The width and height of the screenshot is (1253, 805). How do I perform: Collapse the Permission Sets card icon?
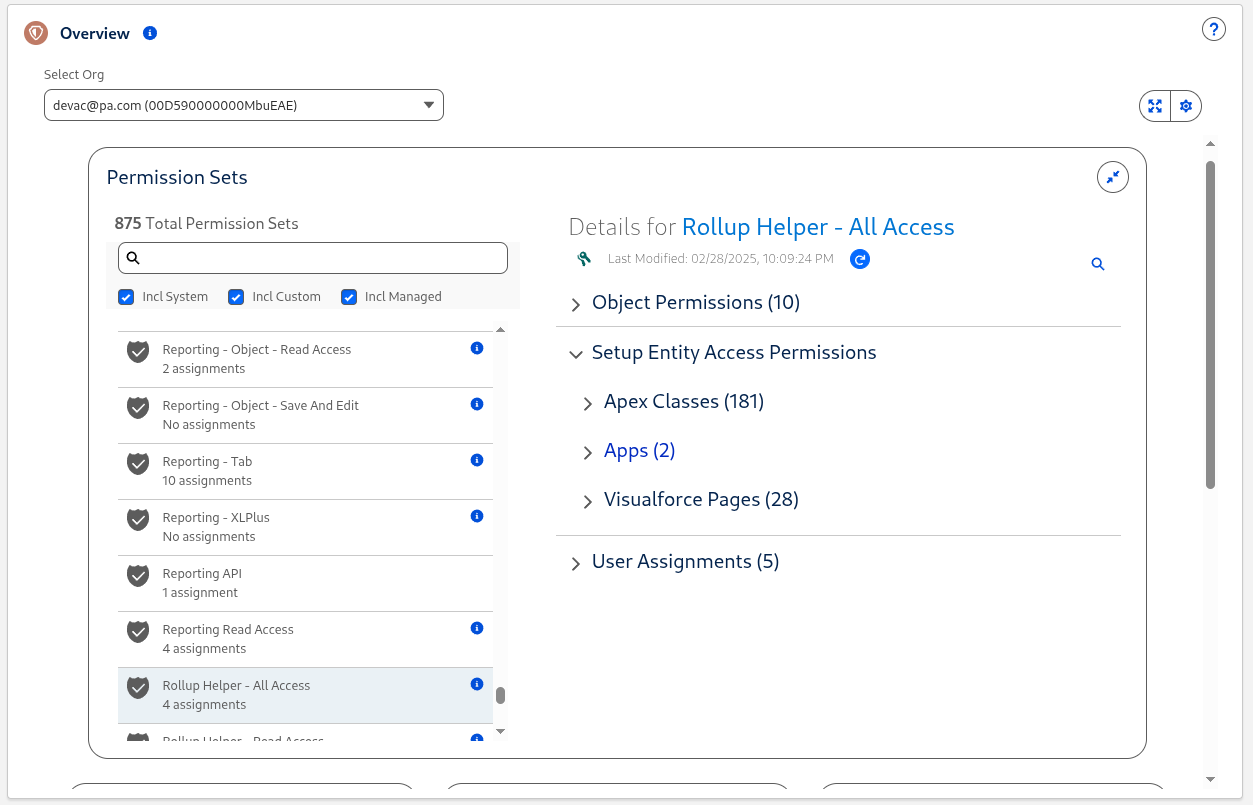click(1112, 177)
